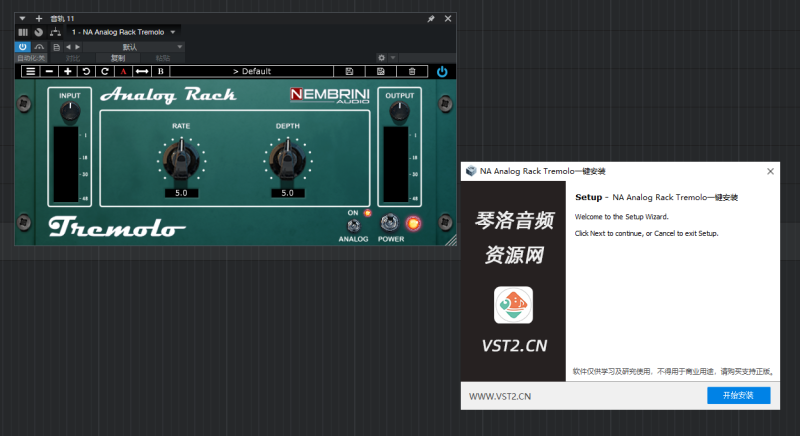800x436 pixels.
Task: Flip the ANALOG toggle switch
Action: 353,225
